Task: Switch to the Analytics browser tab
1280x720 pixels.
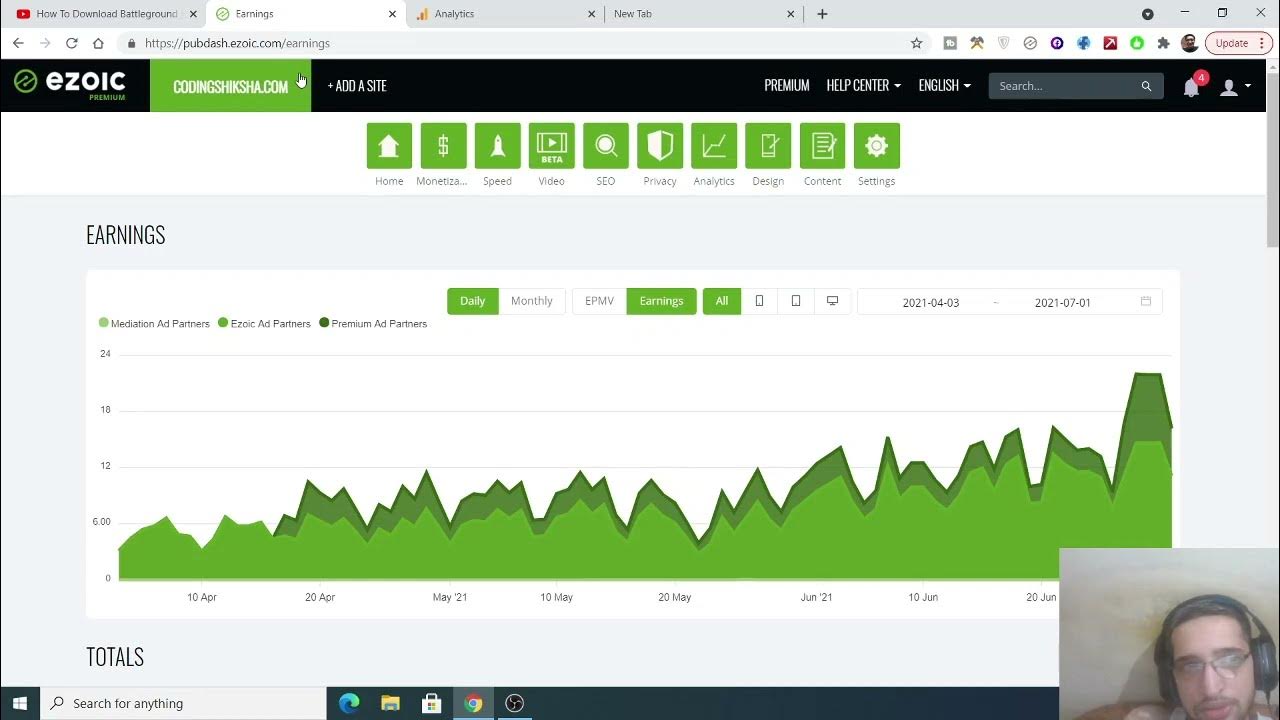Action: 500,14
